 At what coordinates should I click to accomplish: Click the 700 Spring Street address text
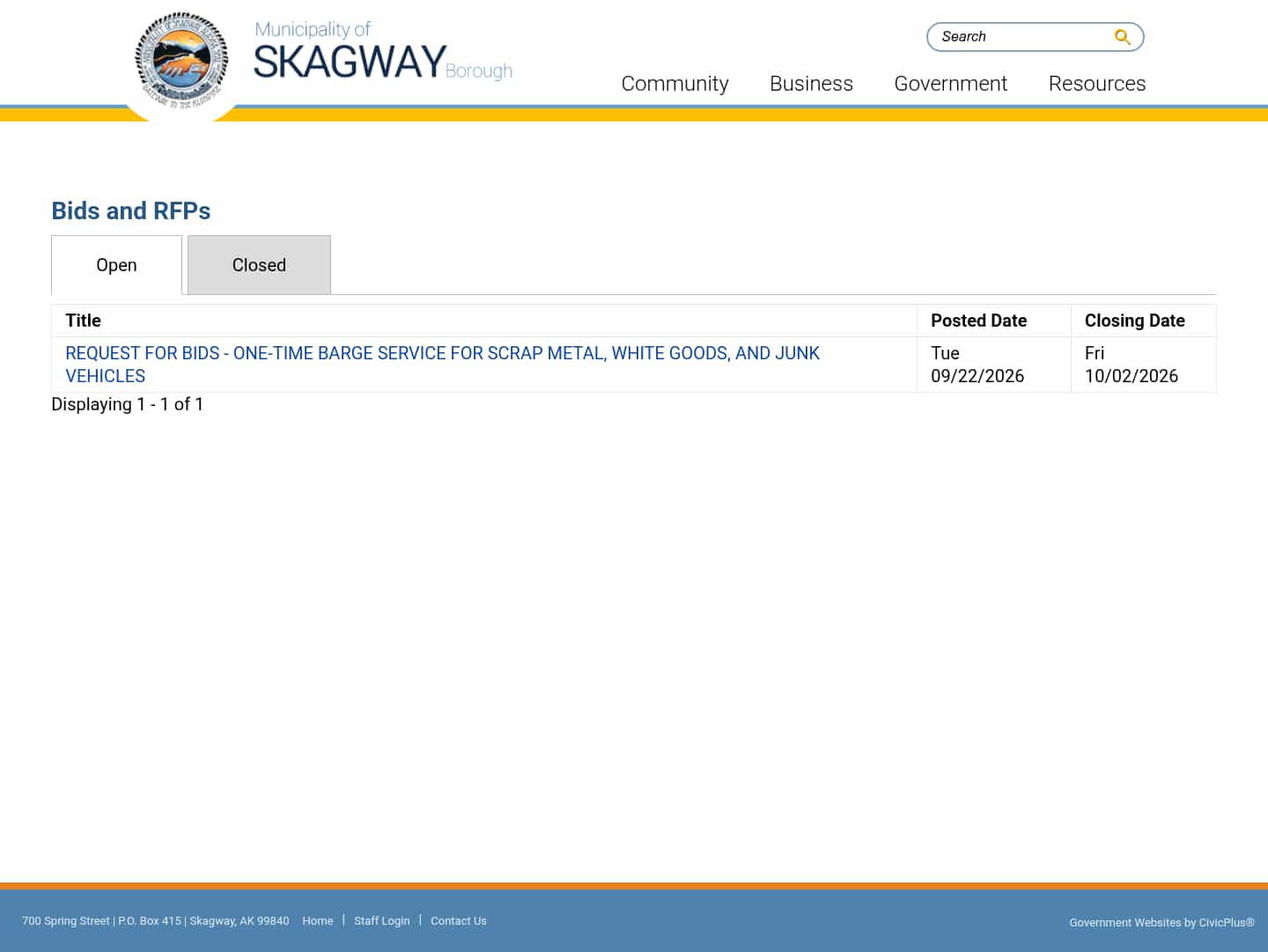click(155, 920)
